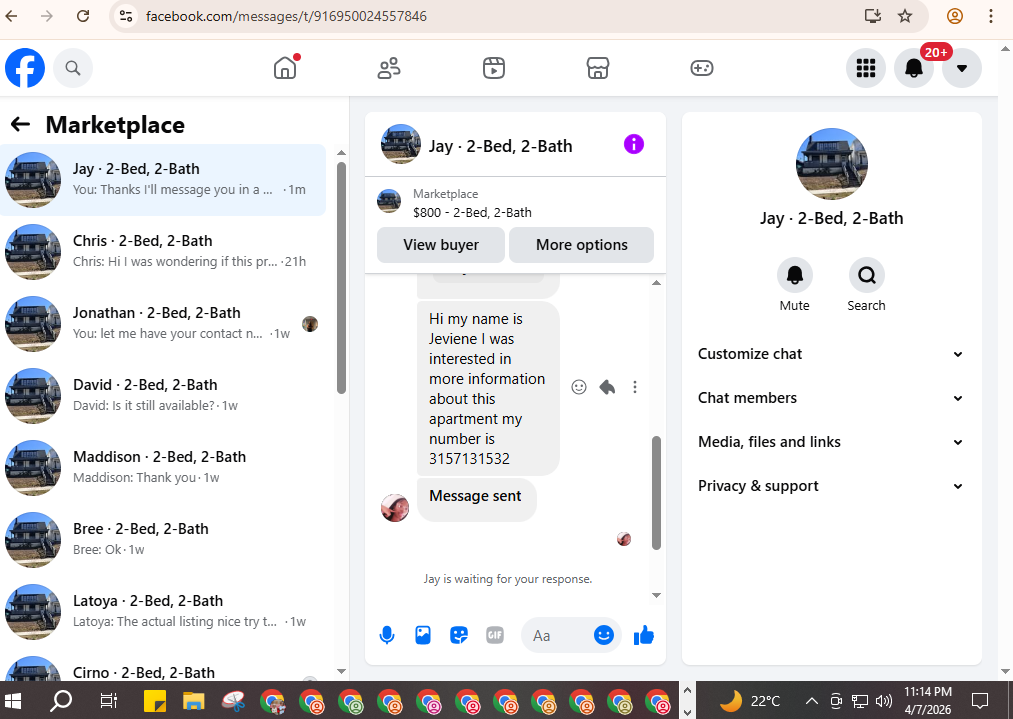This screenshot has height=719, width=1013.
Task: Click the taskbar volume speaker icon
Action: coord(883,701)
